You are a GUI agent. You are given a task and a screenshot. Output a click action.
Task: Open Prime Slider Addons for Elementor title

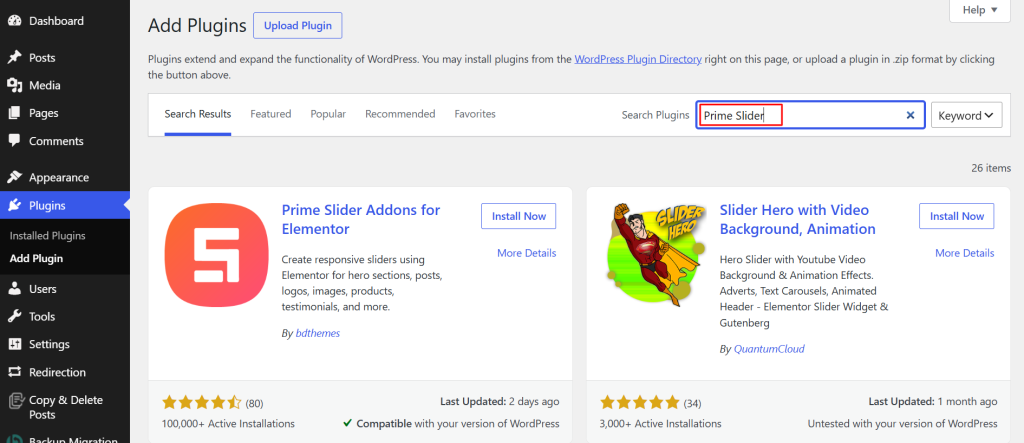[361, 220]
